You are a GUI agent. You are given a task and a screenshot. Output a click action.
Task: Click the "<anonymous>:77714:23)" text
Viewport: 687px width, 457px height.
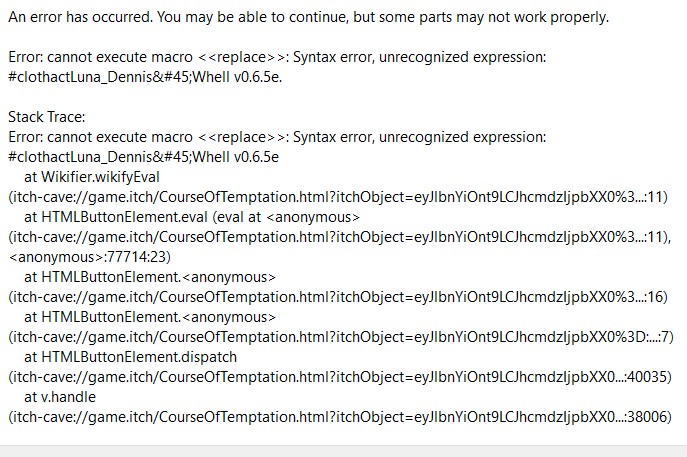[x=89, y=257]
